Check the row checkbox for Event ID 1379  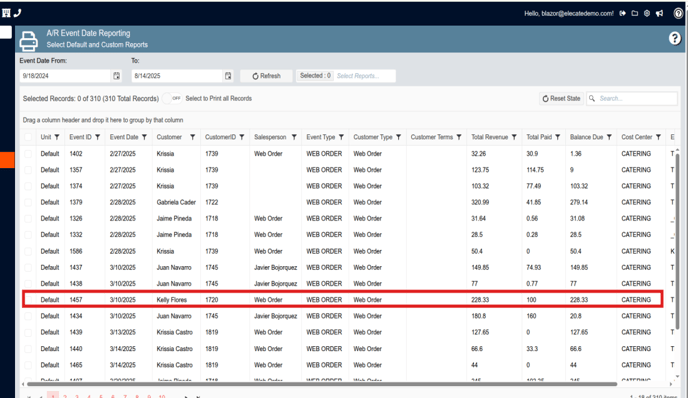pos(28,203)
